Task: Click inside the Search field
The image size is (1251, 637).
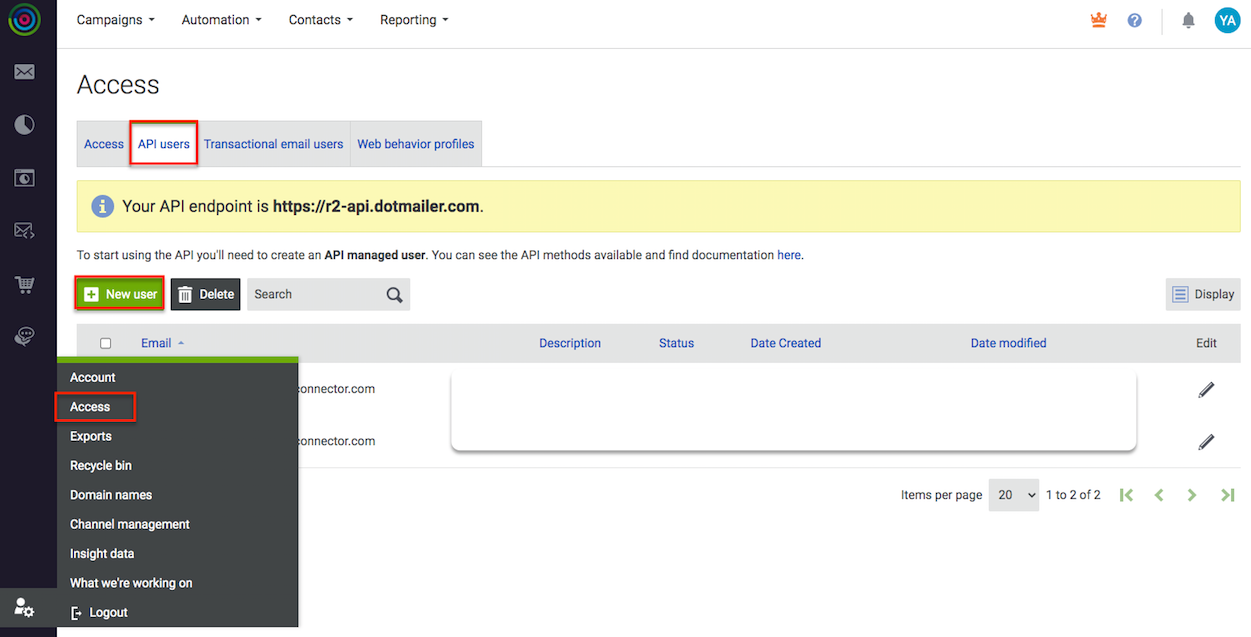Action: 315,294
